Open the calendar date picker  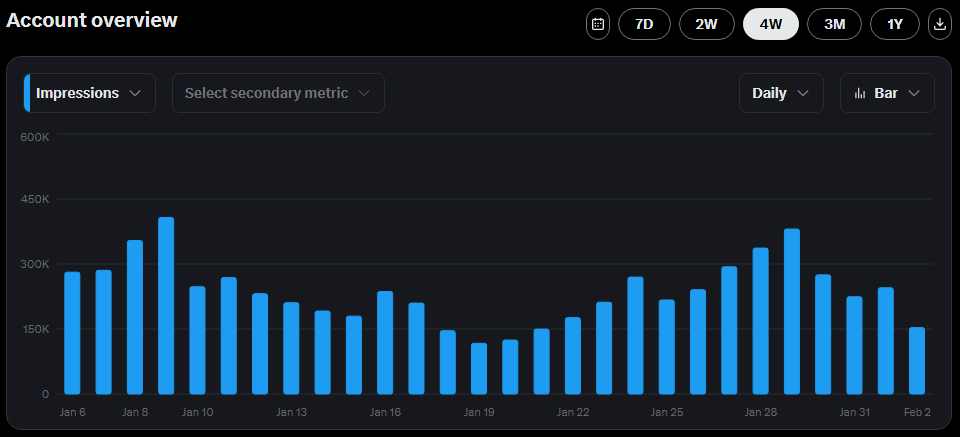[597, 24]
